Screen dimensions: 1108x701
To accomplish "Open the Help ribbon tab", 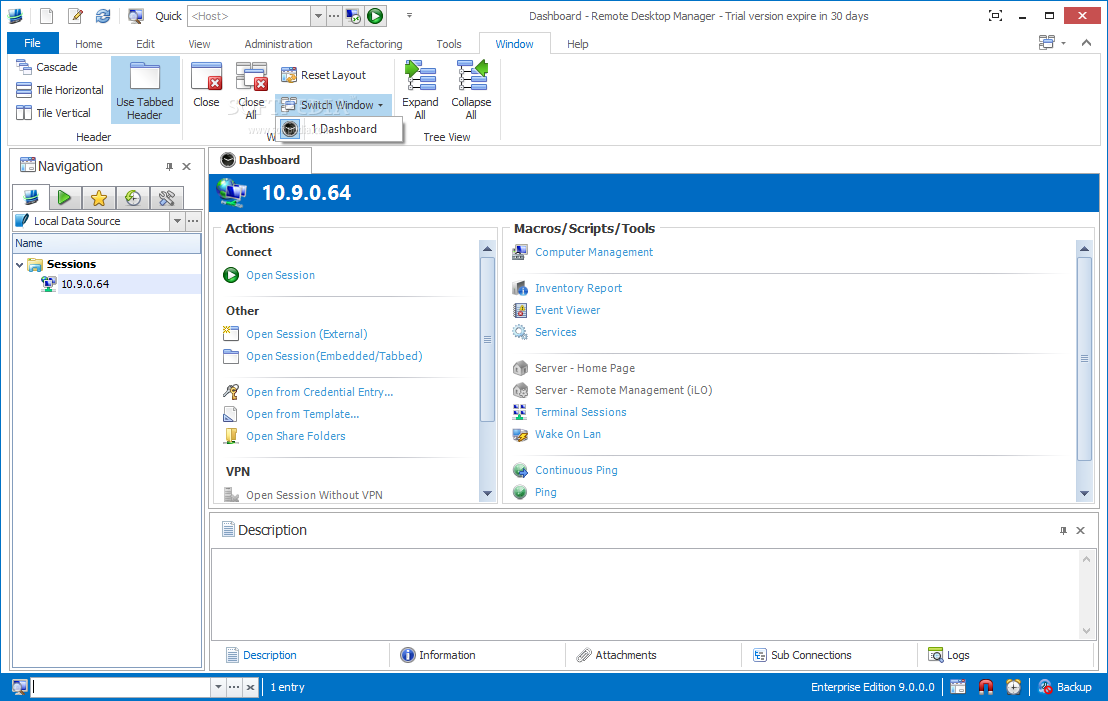I will pyautogui.click(x=577, y=44).
